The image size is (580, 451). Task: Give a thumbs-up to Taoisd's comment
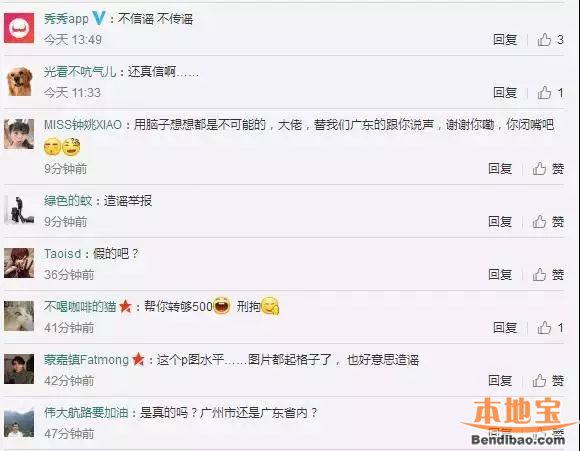pos(548,275)
